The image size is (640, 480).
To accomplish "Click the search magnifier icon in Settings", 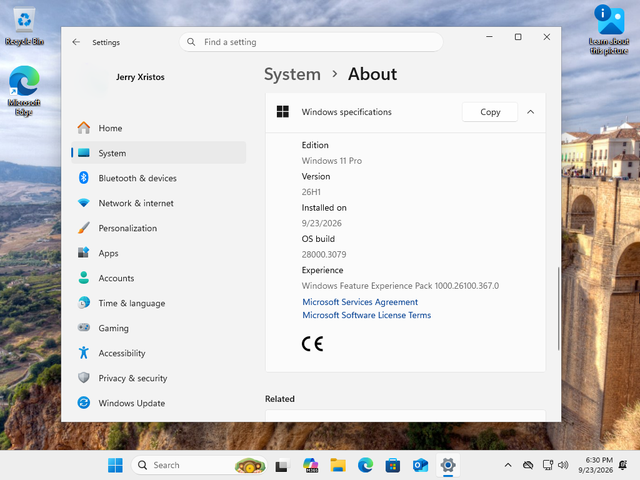I will tap(191, 42).
